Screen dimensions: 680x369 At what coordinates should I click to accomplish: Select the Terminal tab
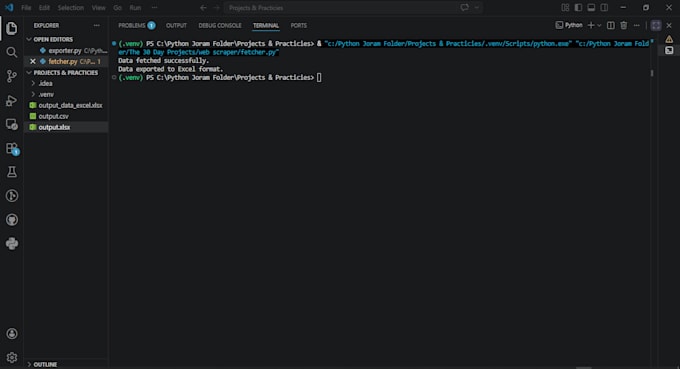(266, 26)
